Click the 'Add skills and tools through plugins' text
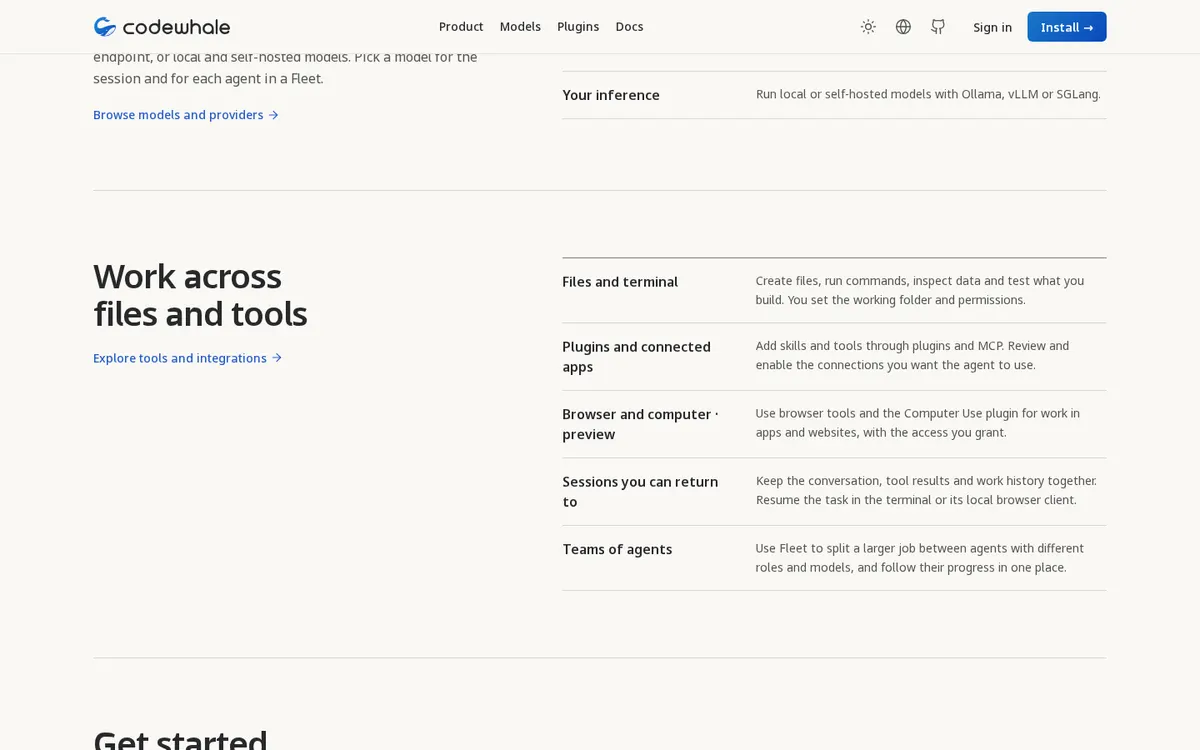Screen dimensions: 1200x750 [x=912, y=355]
